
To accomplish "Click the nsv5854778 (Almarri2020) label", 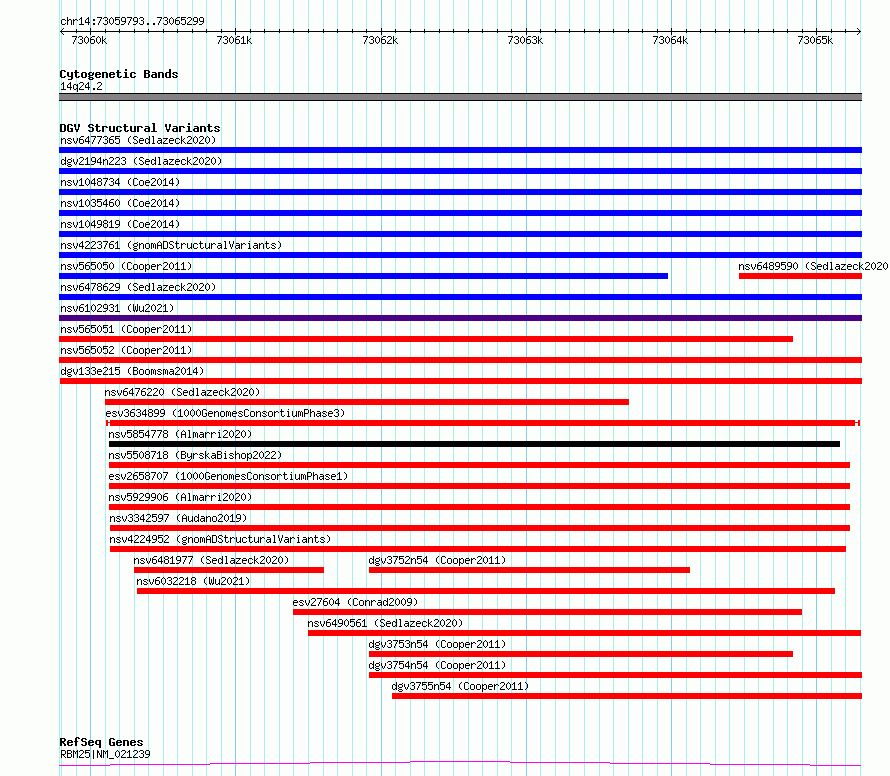I will coord(180,434).
